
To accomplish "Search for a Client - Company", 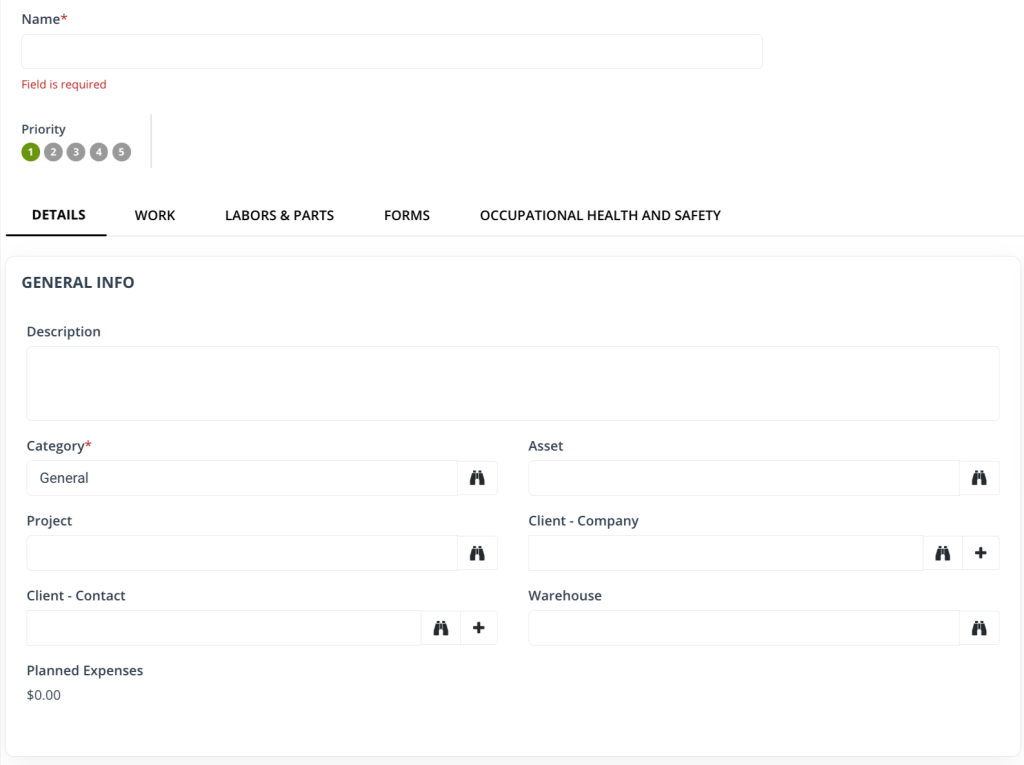I will click(x=941, y=553).
